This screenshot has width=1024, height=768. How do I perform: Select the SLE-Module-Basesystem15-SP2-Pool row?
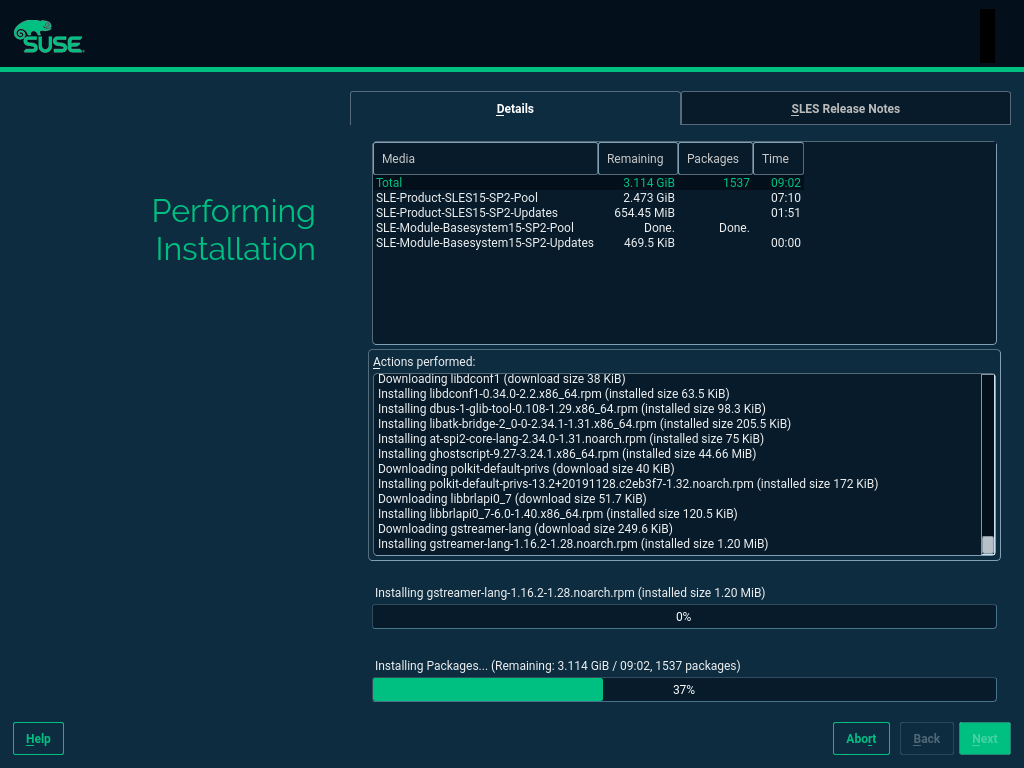point(475,228)
